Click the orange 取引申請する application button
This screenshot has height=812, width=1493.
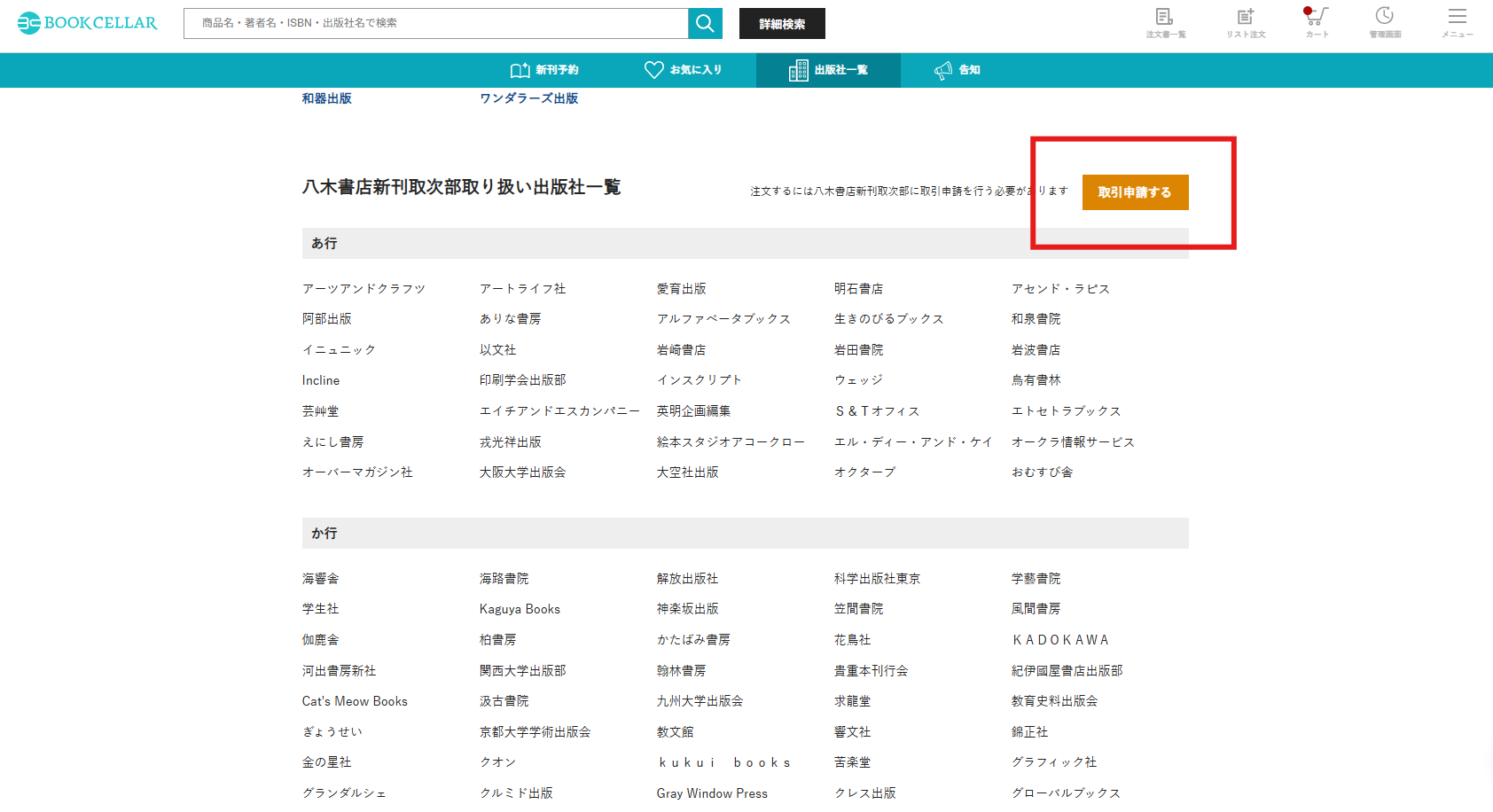[1135, 191]
